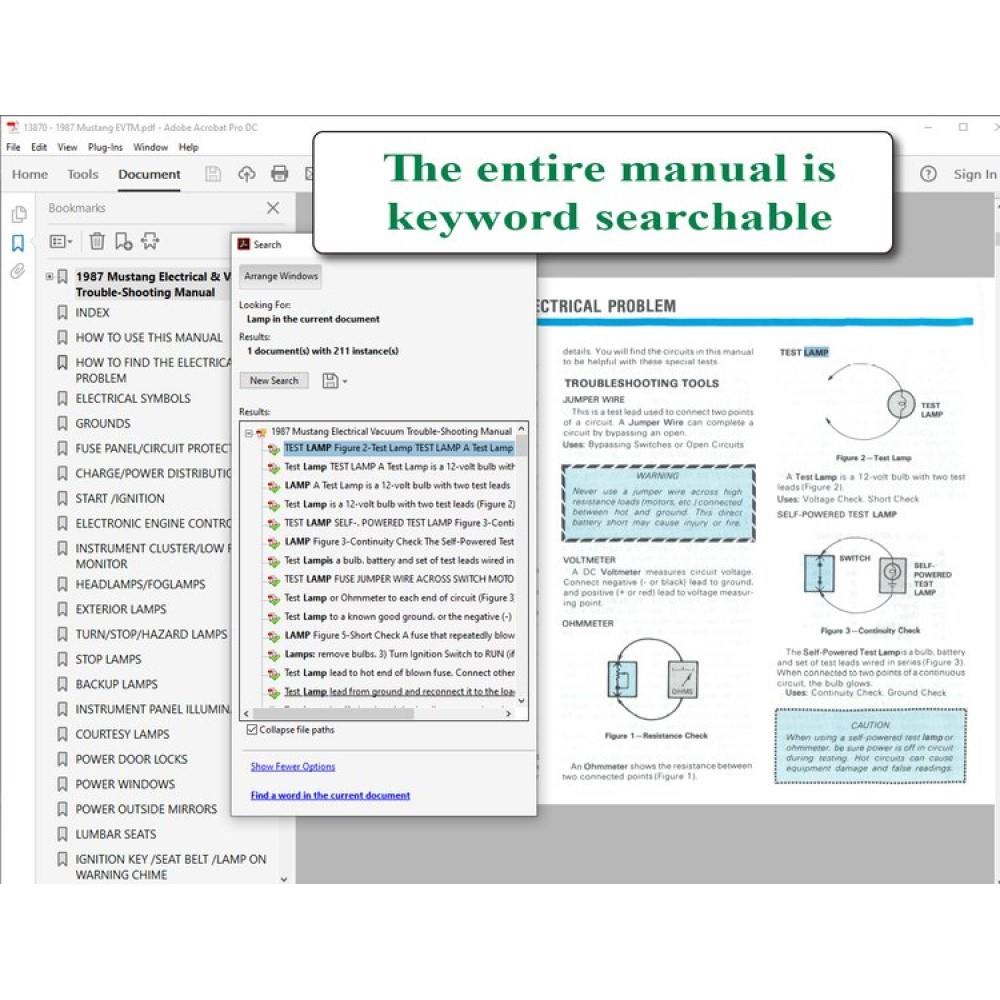Image resolution: width=1000 pixels, height=1000 pixels.
Task: Click the find current bookmark icon
Action: [x=151, y=241]
